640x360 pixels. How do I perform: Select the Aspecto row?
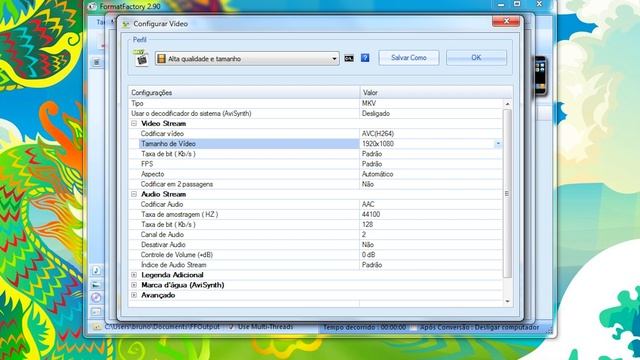tap(316, 174)
